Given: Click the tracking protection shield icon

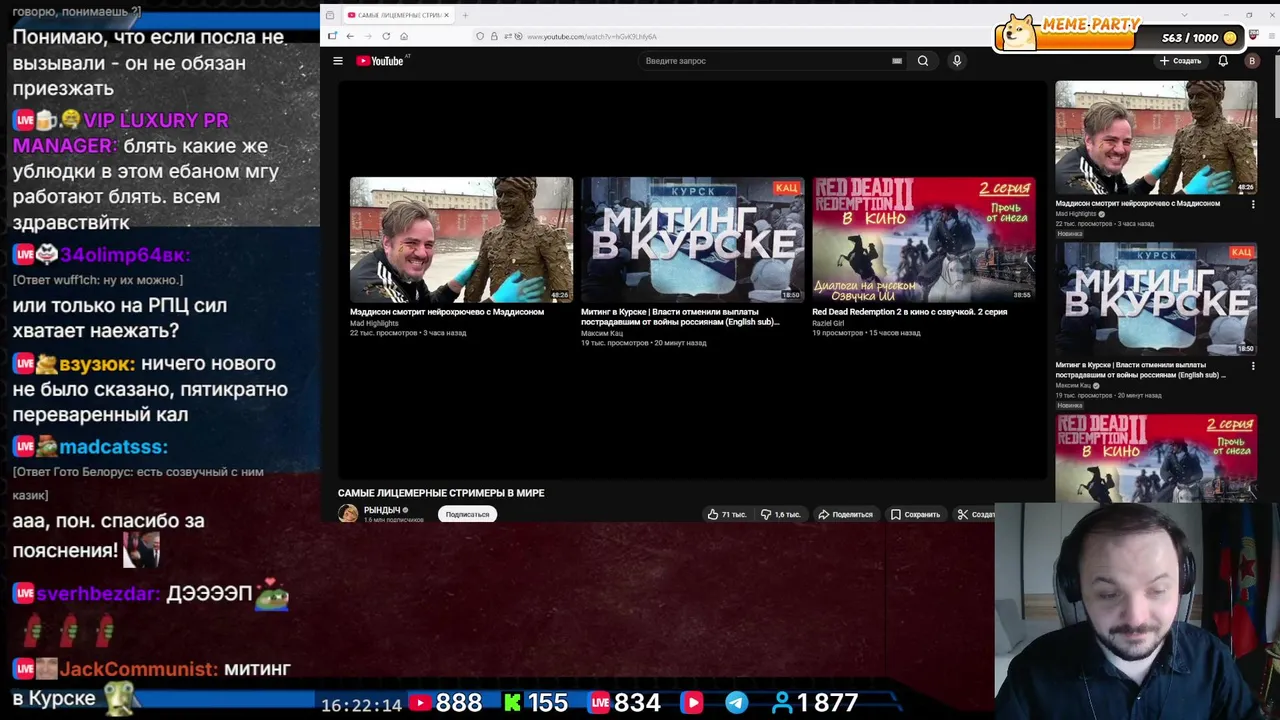Looking at the screenshot, I should (480, 36).
